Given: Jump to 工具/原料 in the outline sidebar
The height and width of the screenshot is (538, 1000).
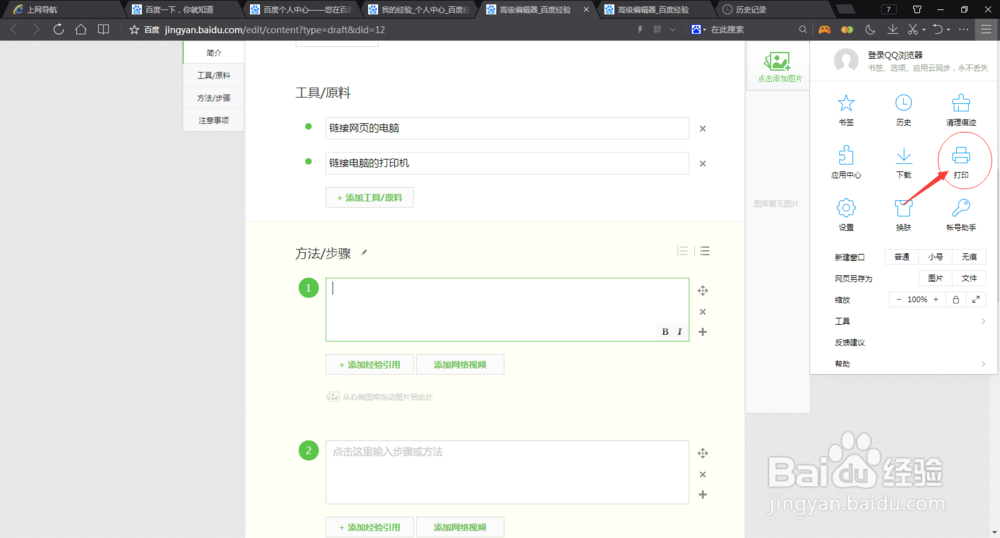Looking at the screenshot, I should click(x=214, y=75).
